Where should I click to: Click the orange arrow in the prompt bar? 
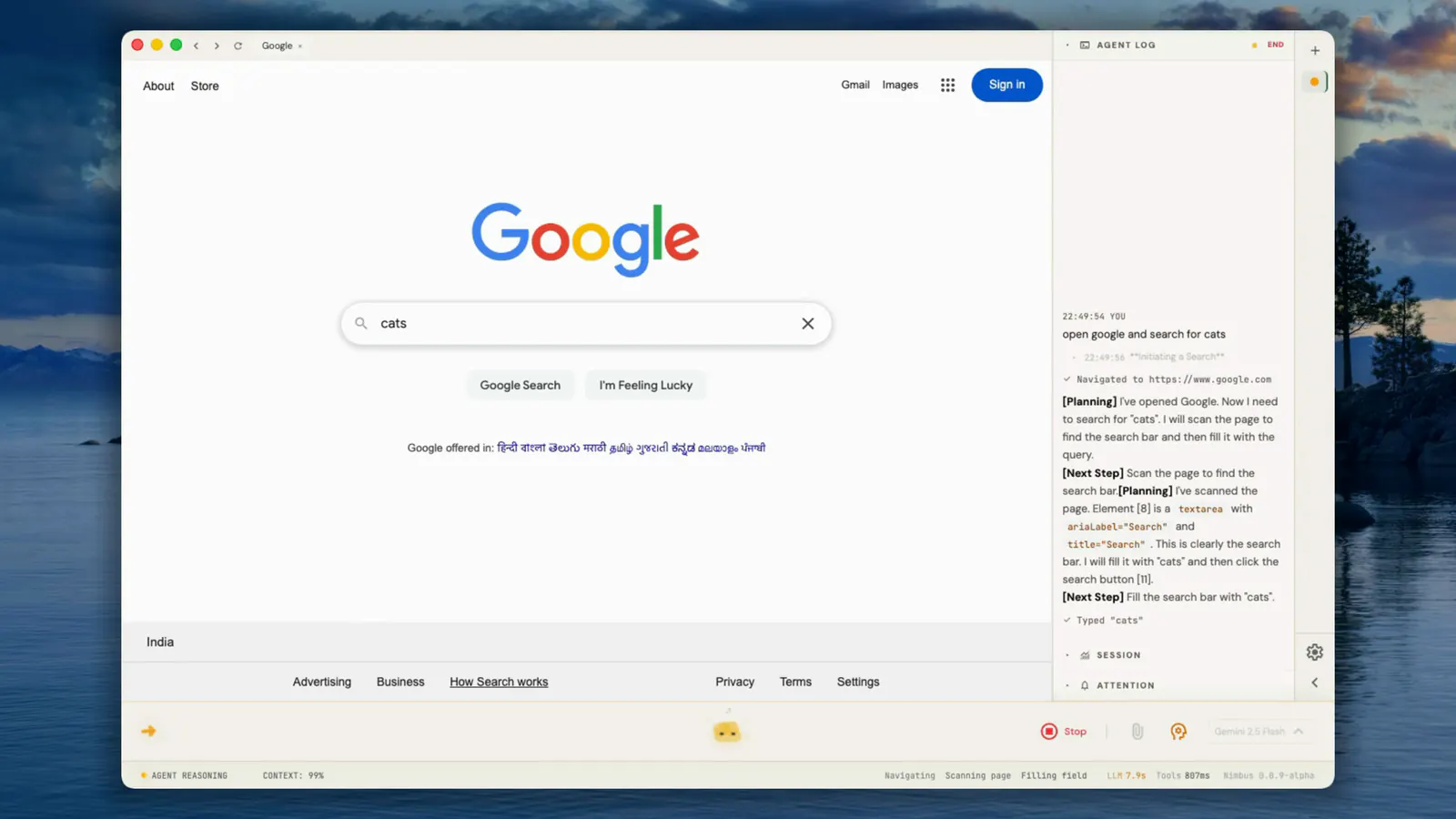tap(148, 731)
